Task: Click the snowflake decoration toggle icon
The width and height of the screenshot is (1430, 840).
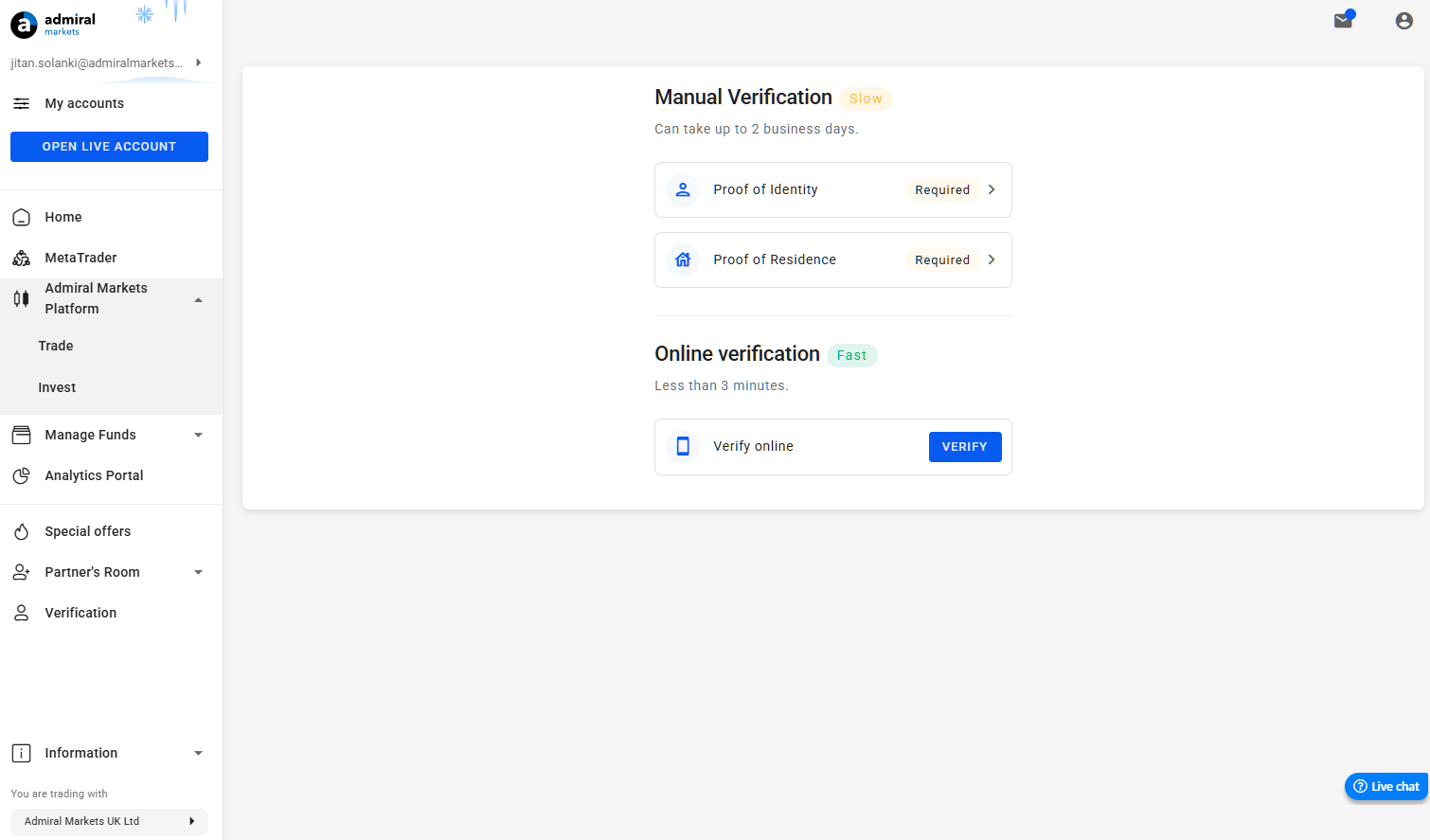Action: (x=145, y=14)
